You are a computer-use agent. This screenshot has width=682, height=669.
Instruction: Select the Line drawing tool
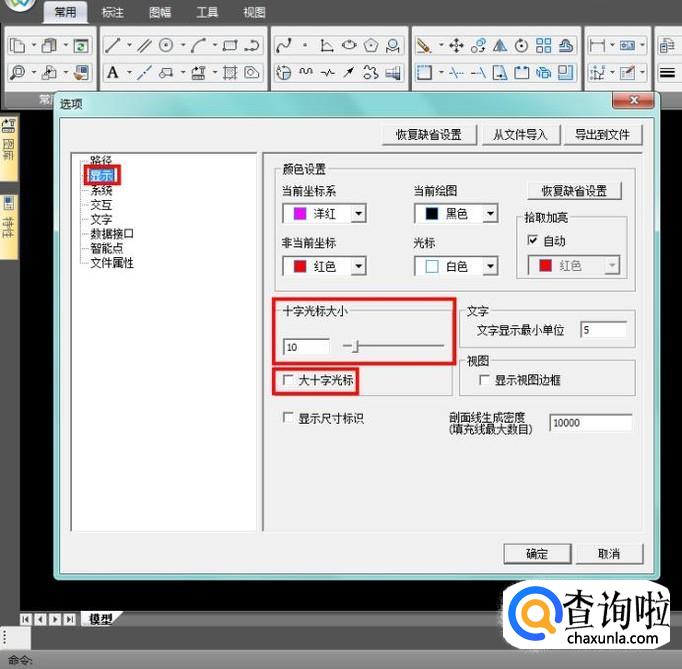[x=113, y=45]
